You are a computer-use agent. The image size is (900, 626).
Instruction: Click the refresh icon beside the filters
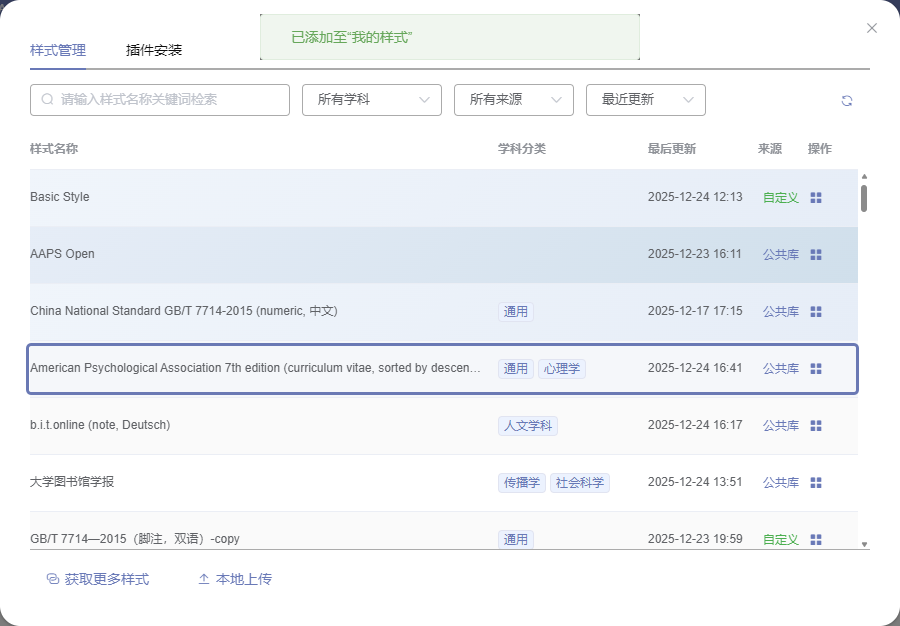(847, 100)
